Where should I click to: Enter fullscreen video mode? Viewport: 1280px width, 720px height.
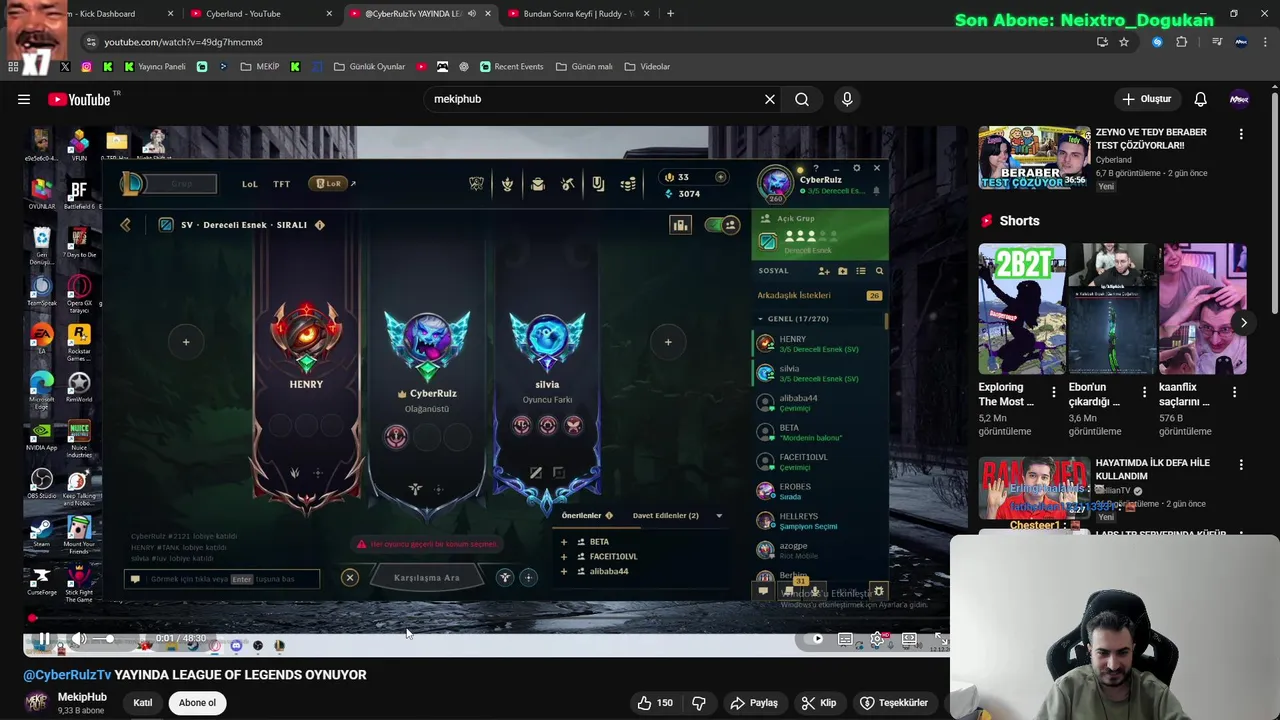pyautogui.click(x=940, y=639)
